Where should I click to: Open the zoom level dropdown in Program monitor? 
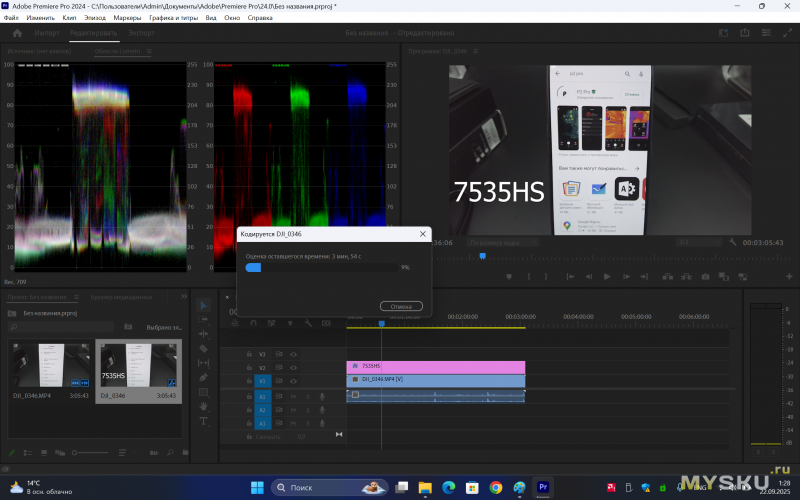pyautogui.click(x=502, y=242)
